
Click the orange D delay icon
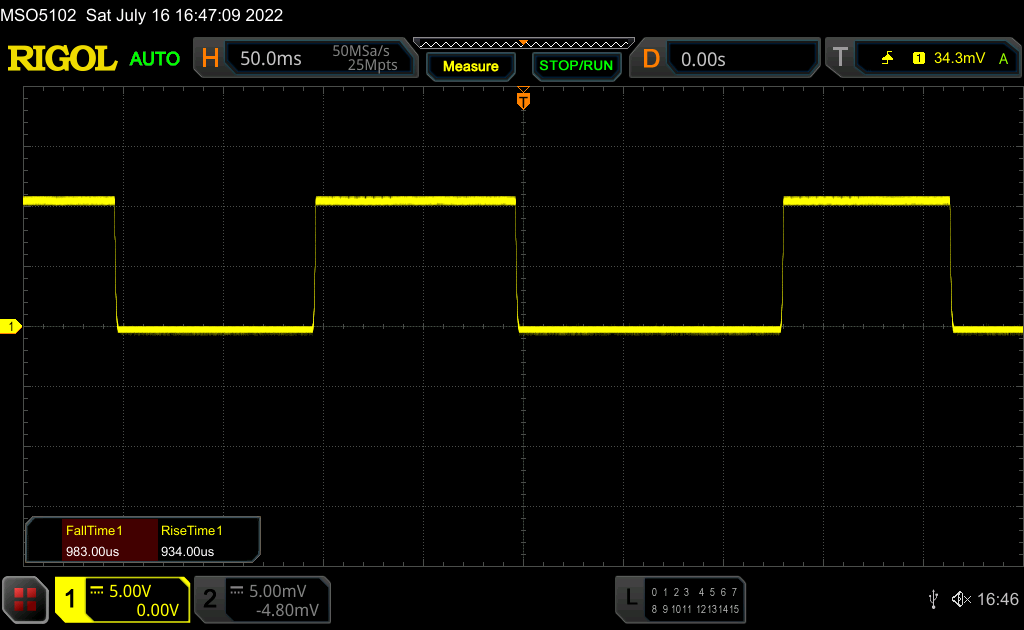click(651, 59)
